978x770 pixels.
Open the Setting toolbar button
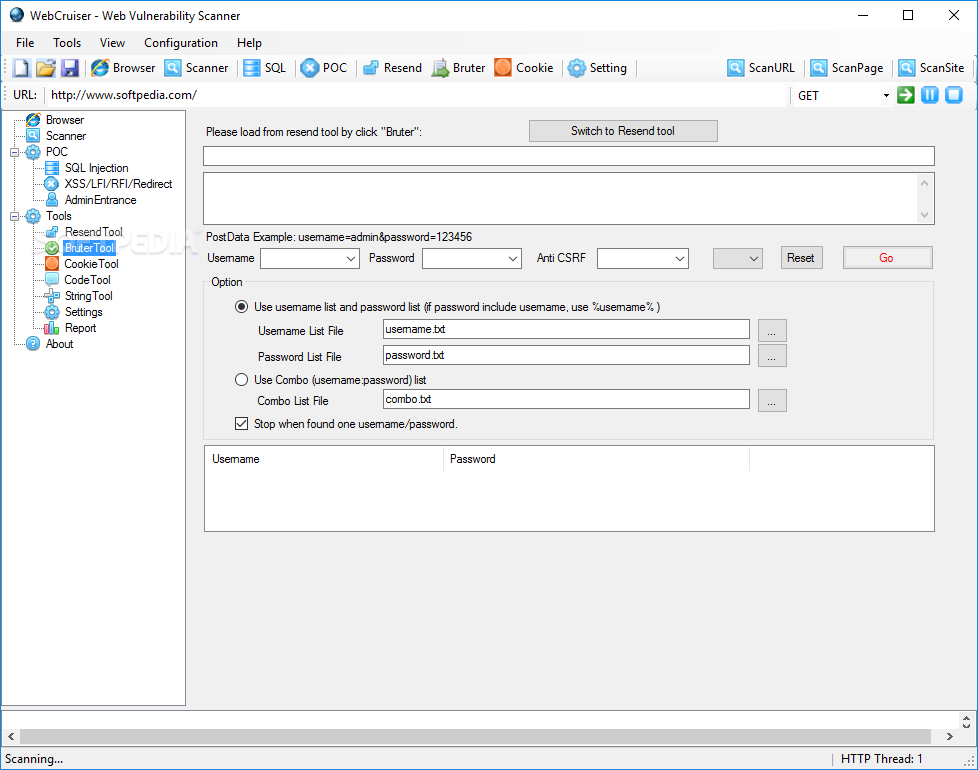598,68
